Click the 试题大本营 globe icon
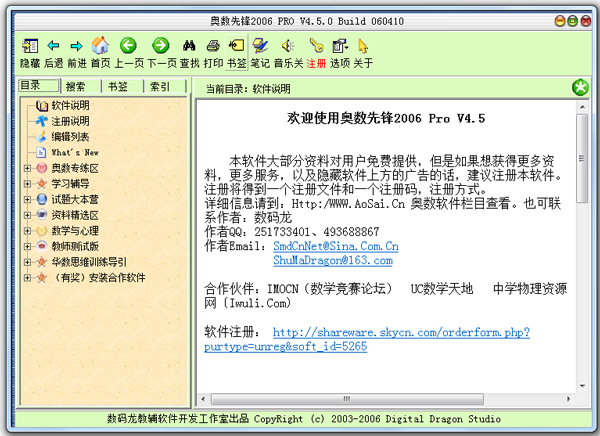Screen dimensions: 600x436 [42, 199]
